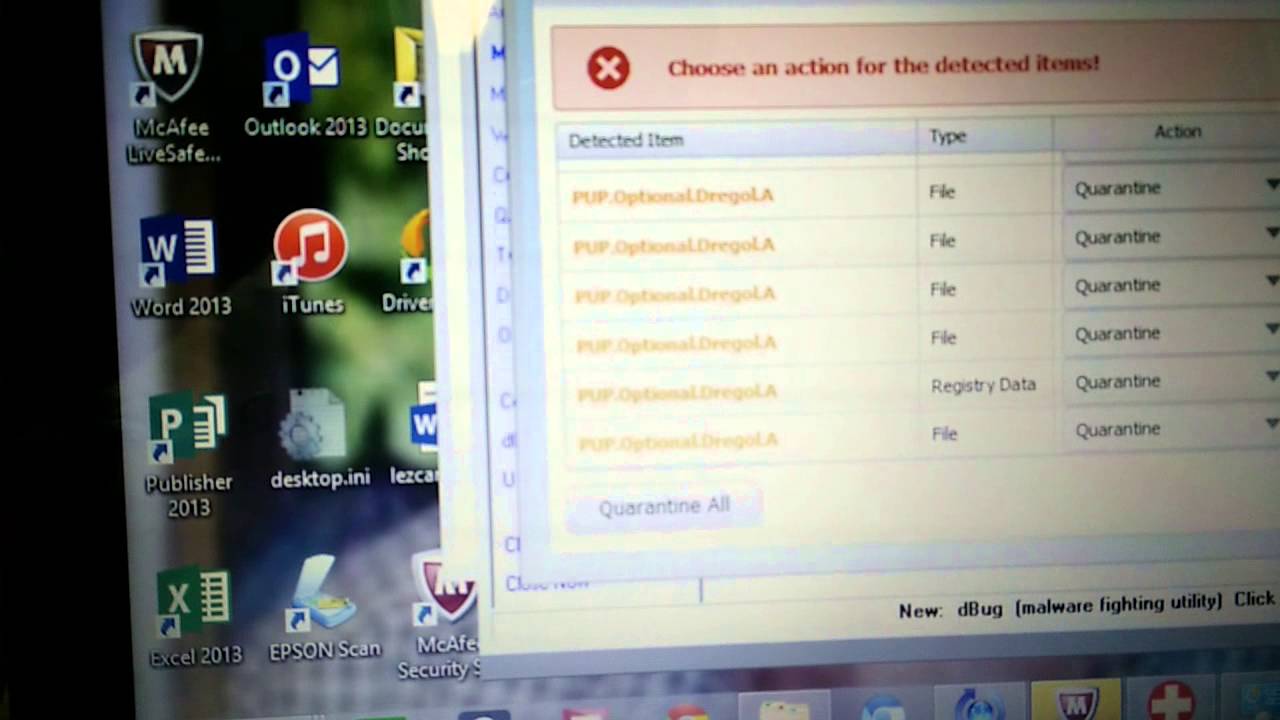
Task: Click the blue circular arrow taskbar icon
Action: click(979, 703)
